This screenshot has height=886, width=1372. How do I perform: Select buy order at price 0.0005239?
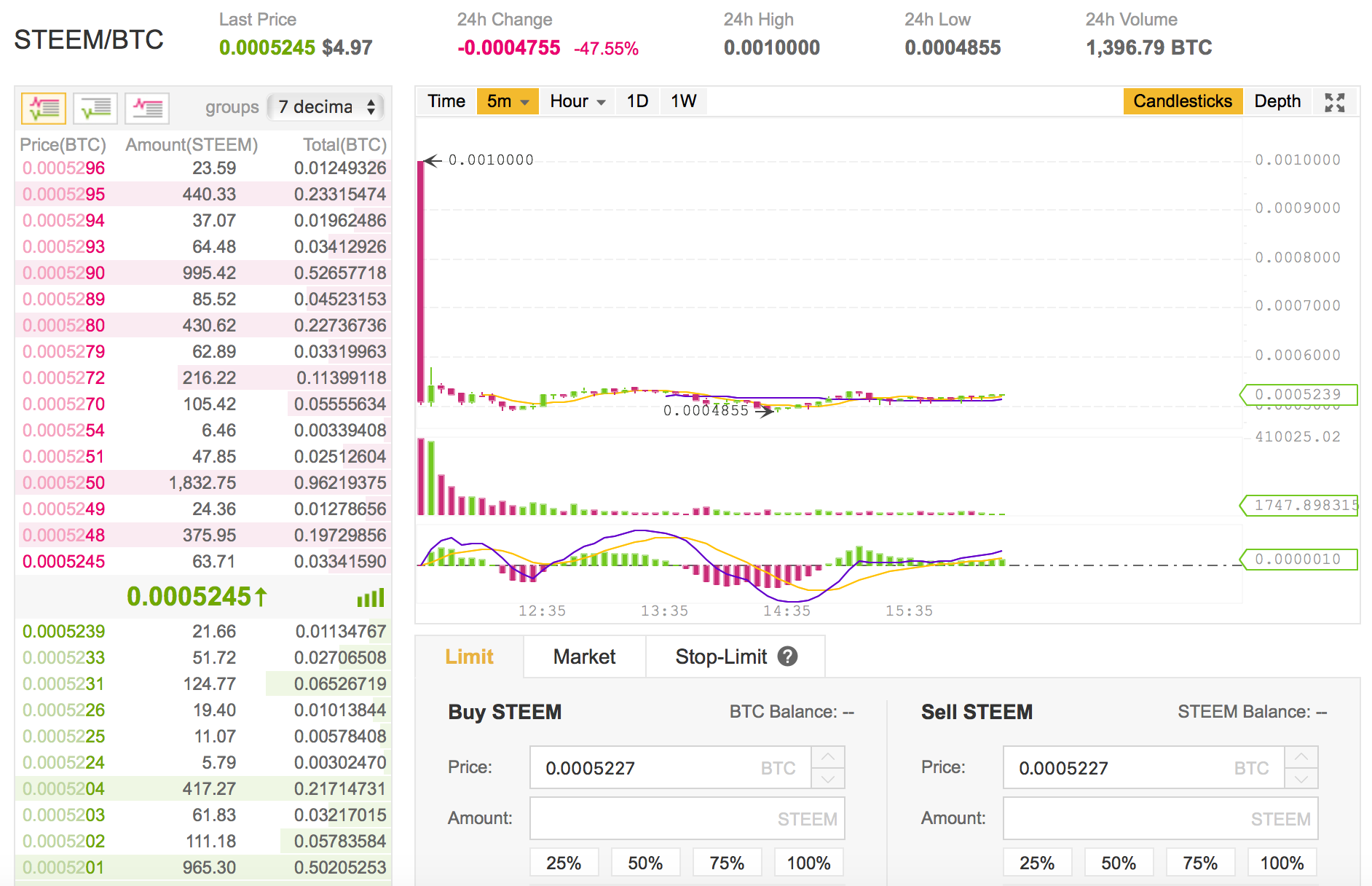203,632
